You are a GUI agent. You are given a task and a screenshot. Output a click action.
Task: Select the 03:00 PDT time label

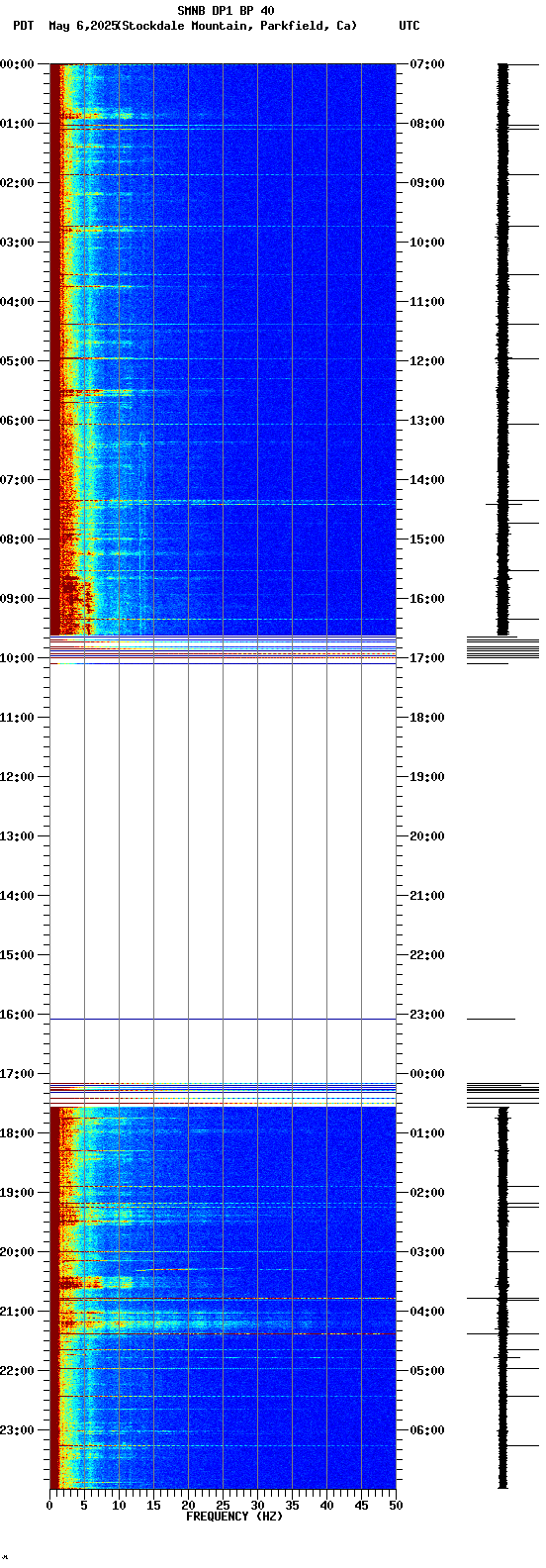tap(17, 243)
